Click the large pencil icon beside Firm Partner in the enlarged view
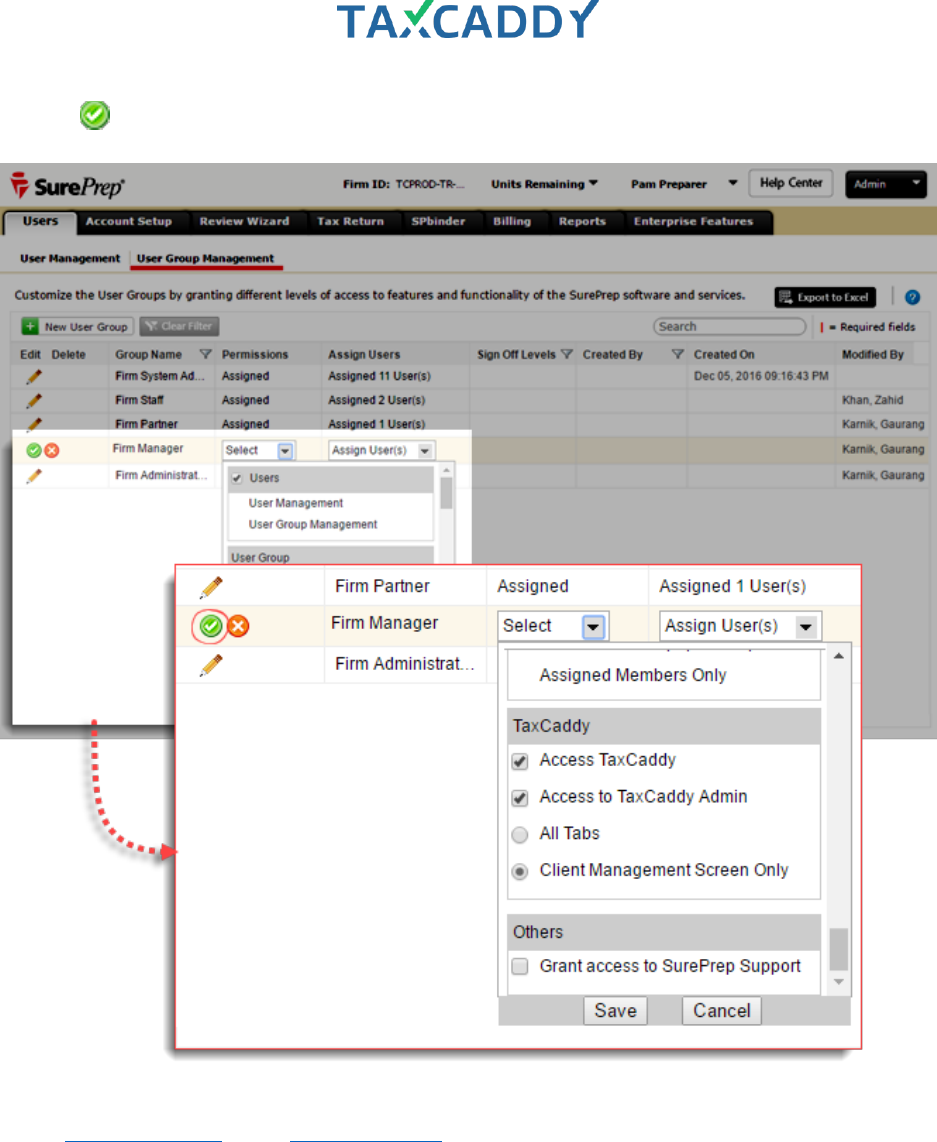The image size is (937, 1142). pyautogui.click(x=211, y=587)
